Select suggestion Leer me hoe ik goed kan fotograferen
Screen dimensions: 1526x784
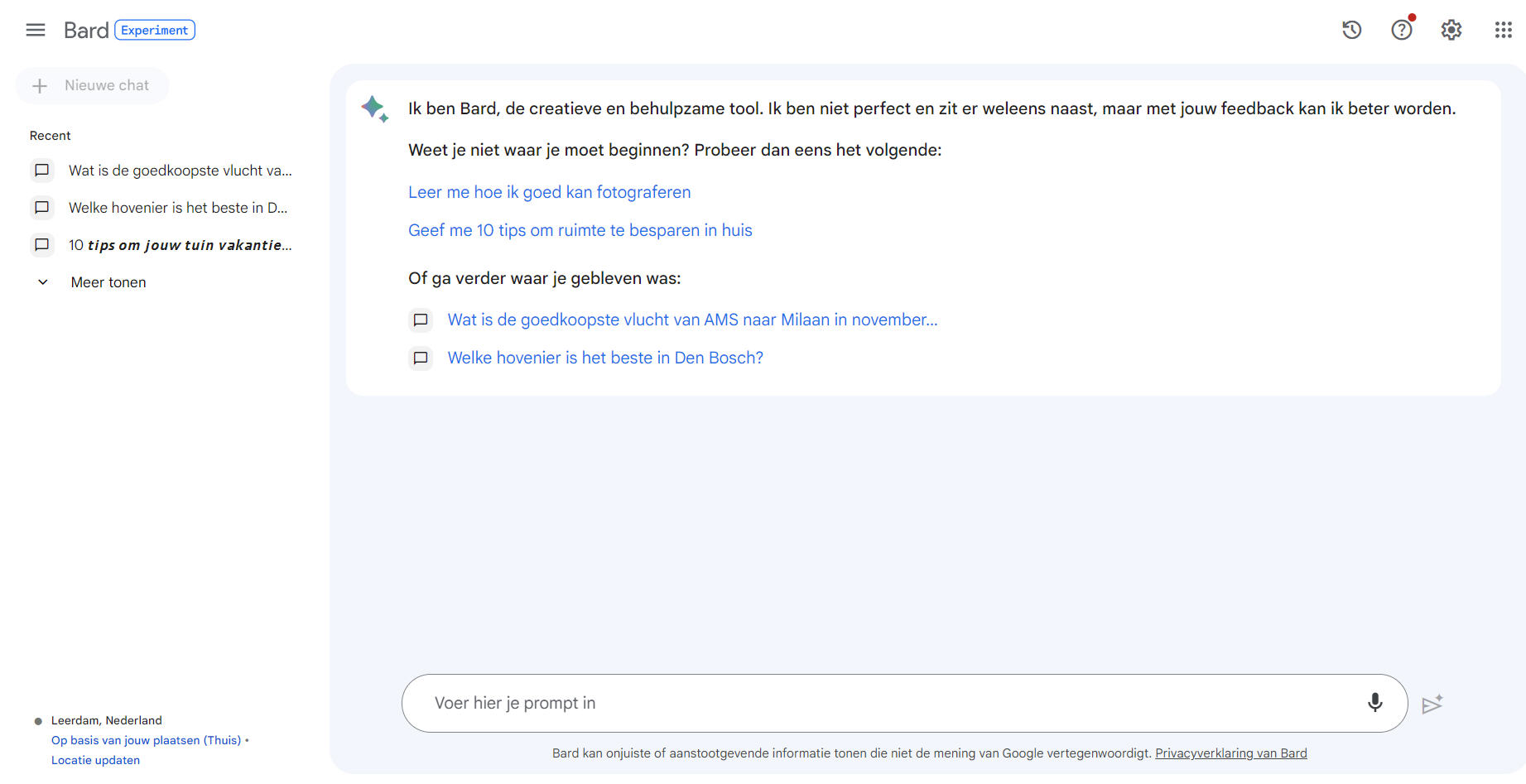549,192
